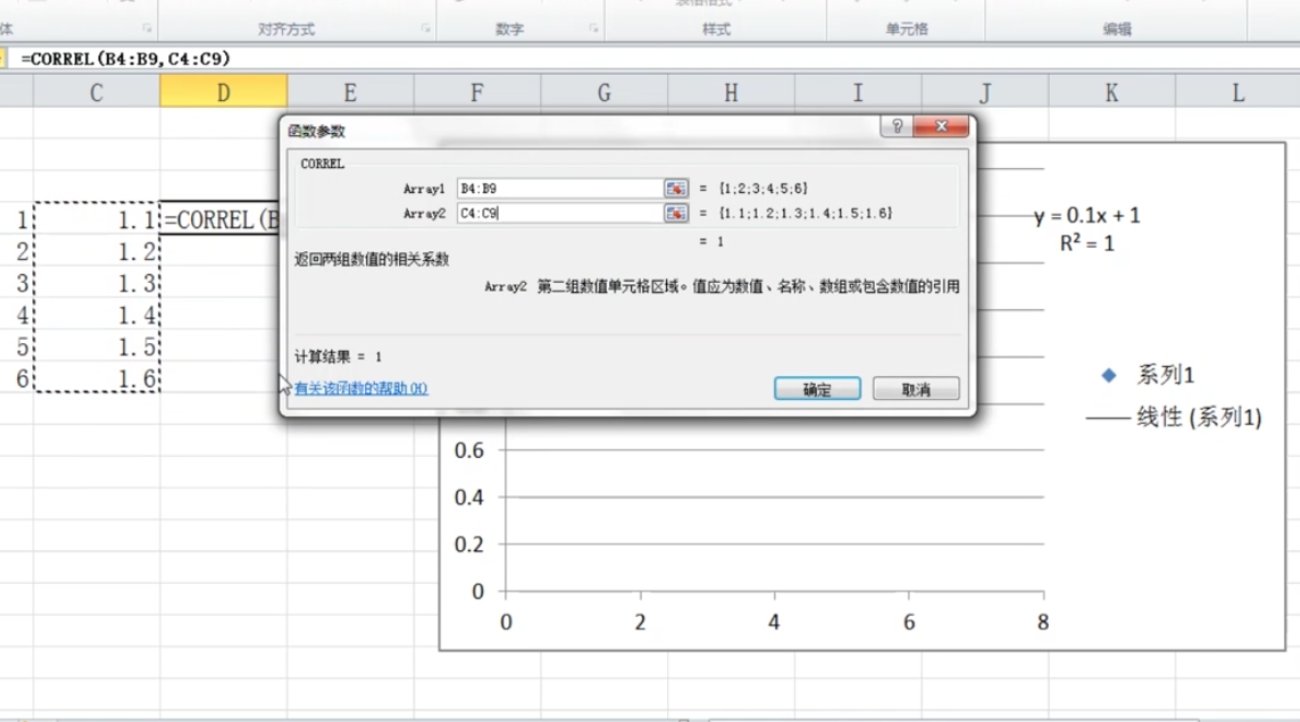Screen dimensions: 1300x722
Task: Click the Array1 field showing B4:B9
Action: pyautogui.click(x=560, y=186)
